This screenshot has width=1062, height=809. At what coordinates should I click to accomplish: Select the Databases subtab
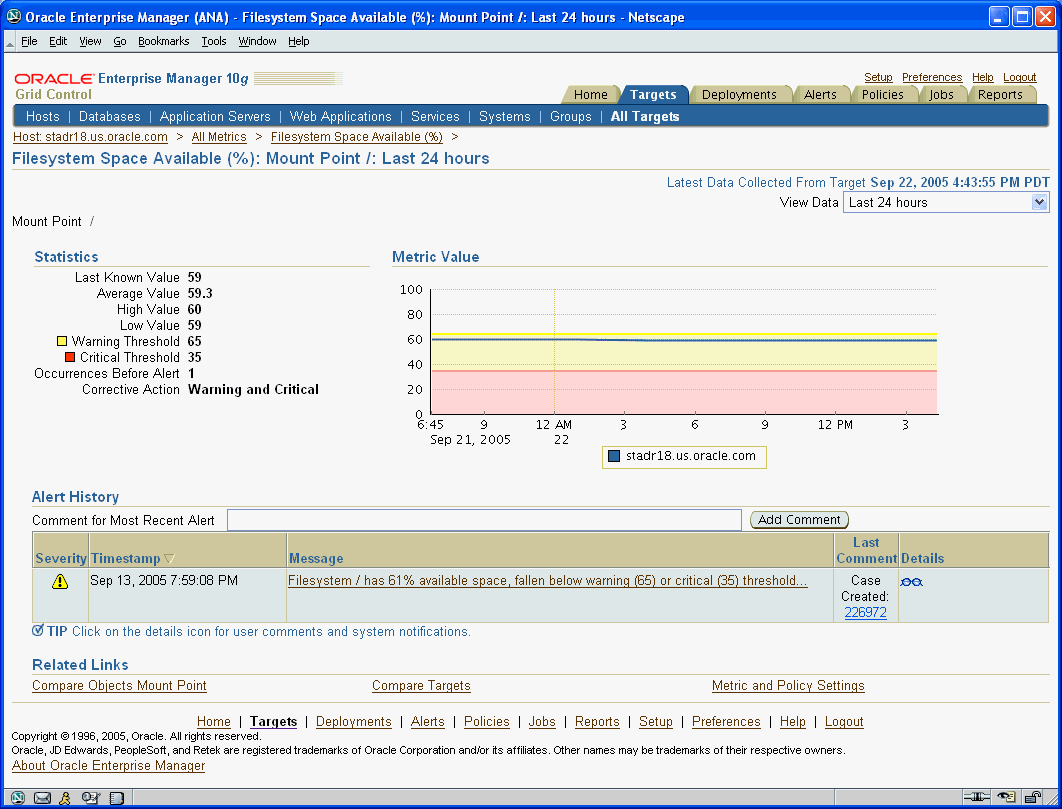coord(109,116)
